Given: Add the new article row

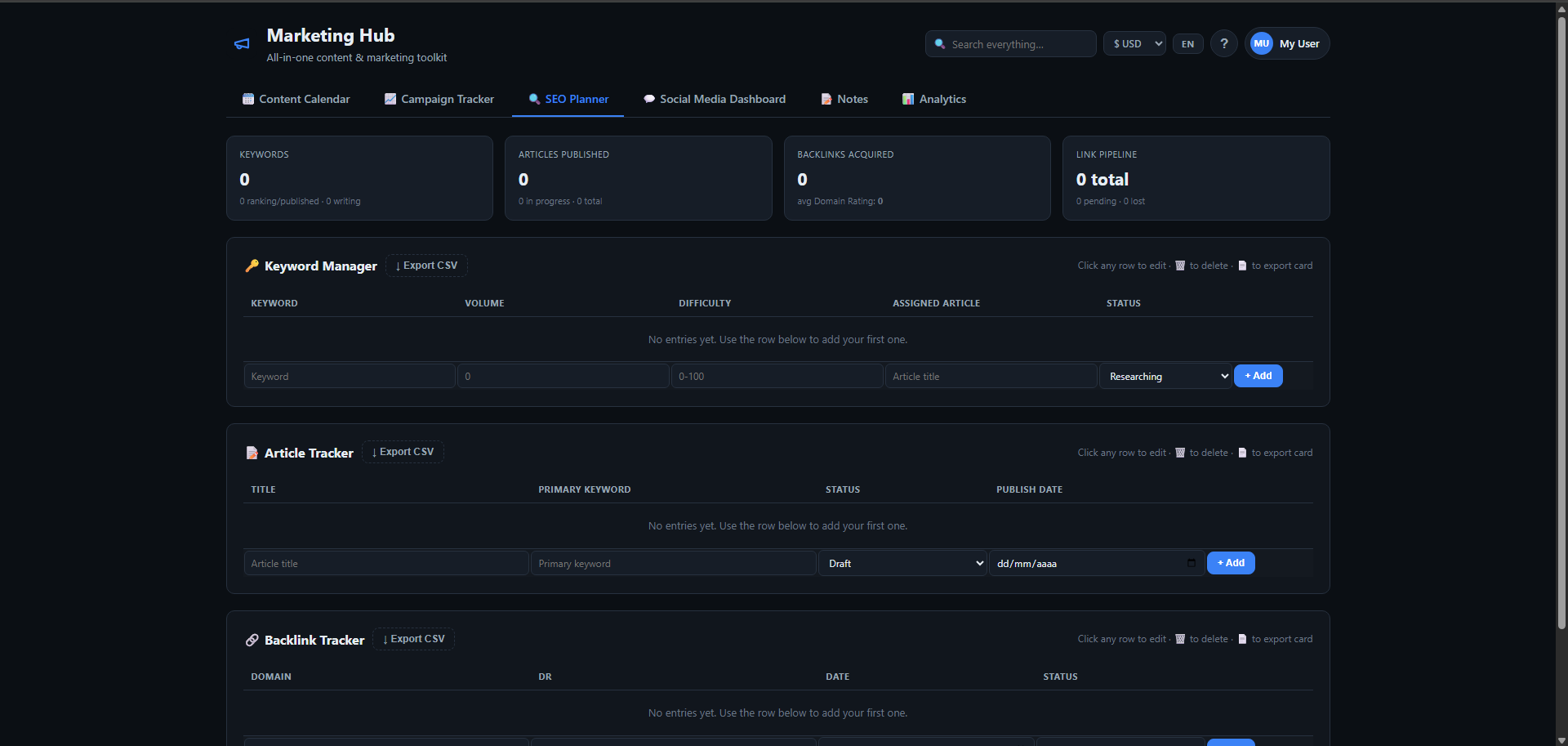Looking at the screenshot, I should (x=1231, y=563).
